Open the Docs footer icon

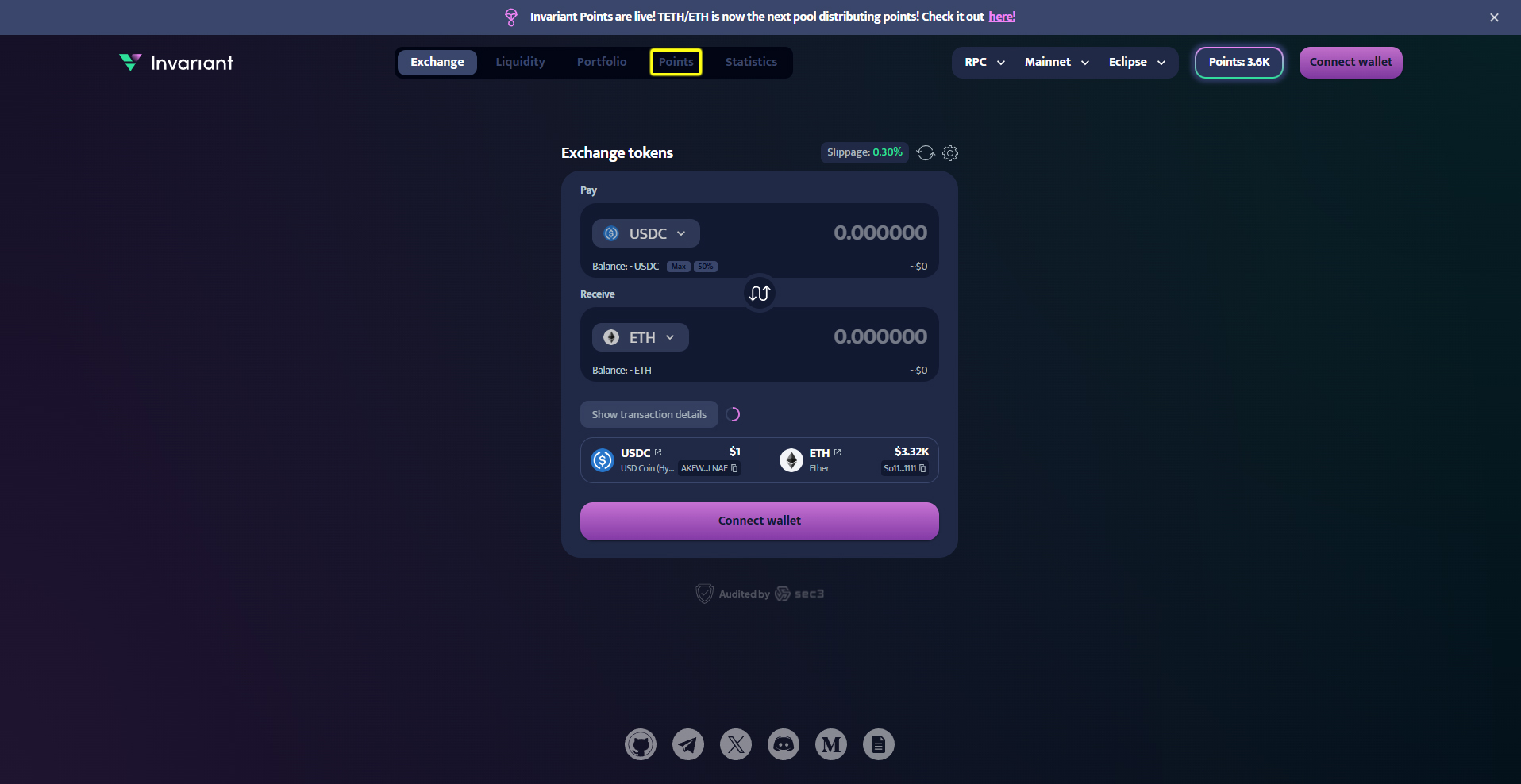click(879, 744)
